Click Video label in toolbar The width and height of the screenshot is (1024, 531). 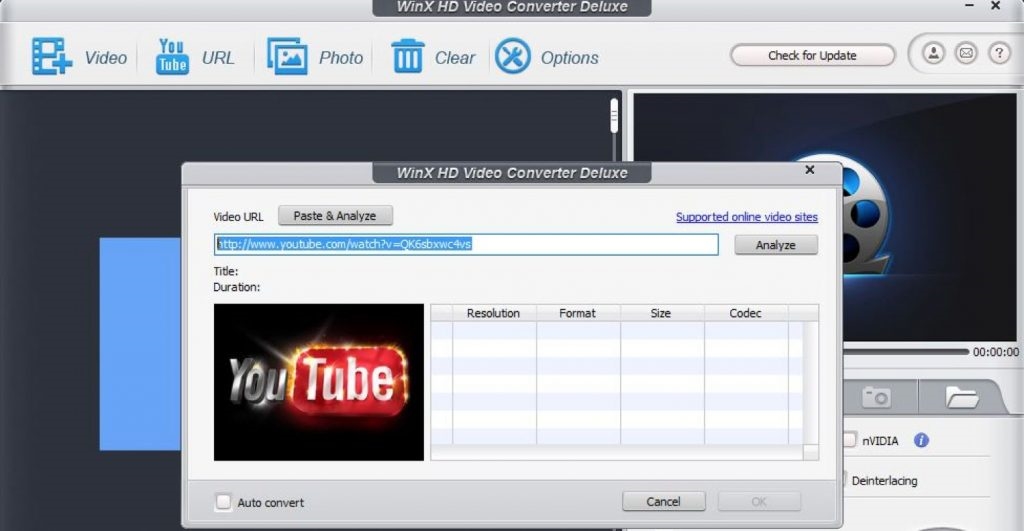(106, 58)
